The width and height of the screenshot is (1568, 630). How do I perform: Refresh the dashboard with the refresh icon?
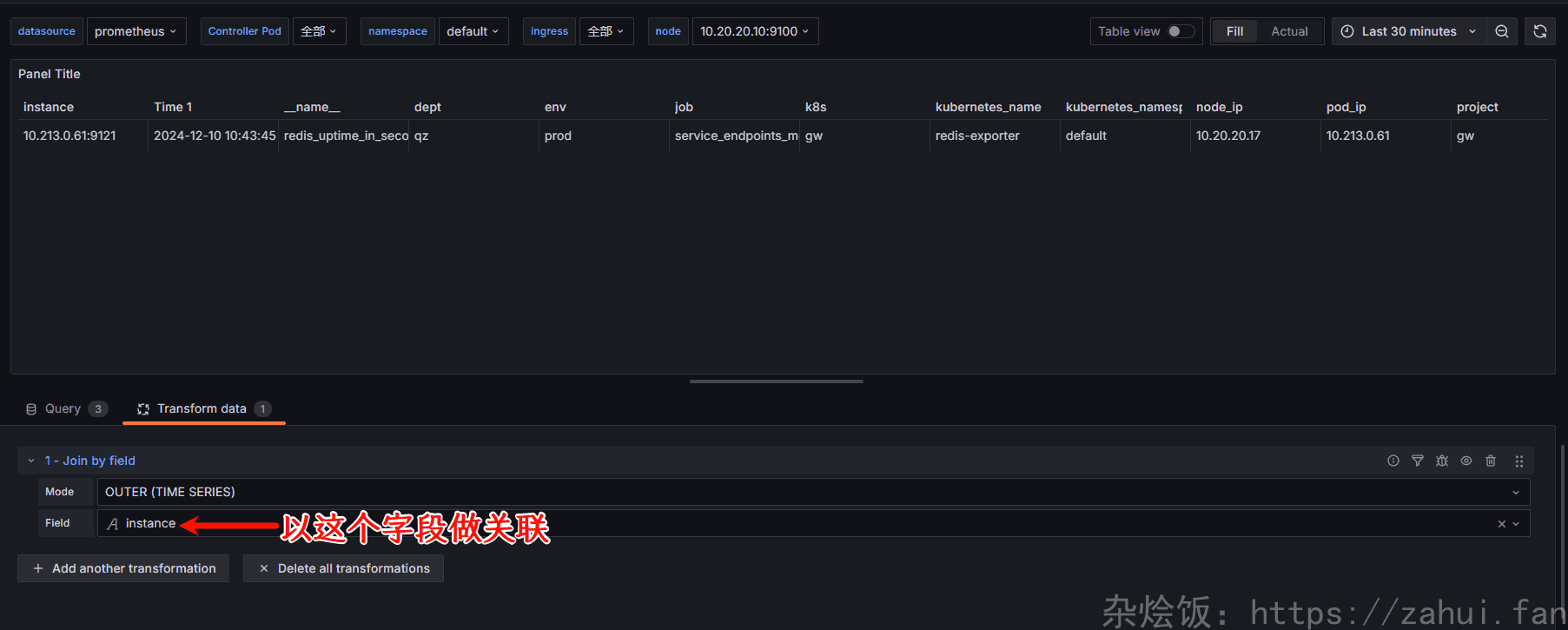(1539, 31)
